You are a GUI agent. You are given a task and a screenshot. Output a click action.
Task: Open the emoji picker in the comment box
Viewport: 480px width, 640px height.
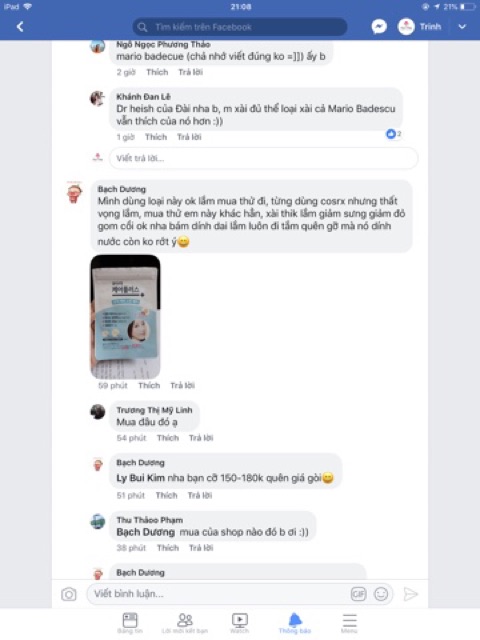381,594
